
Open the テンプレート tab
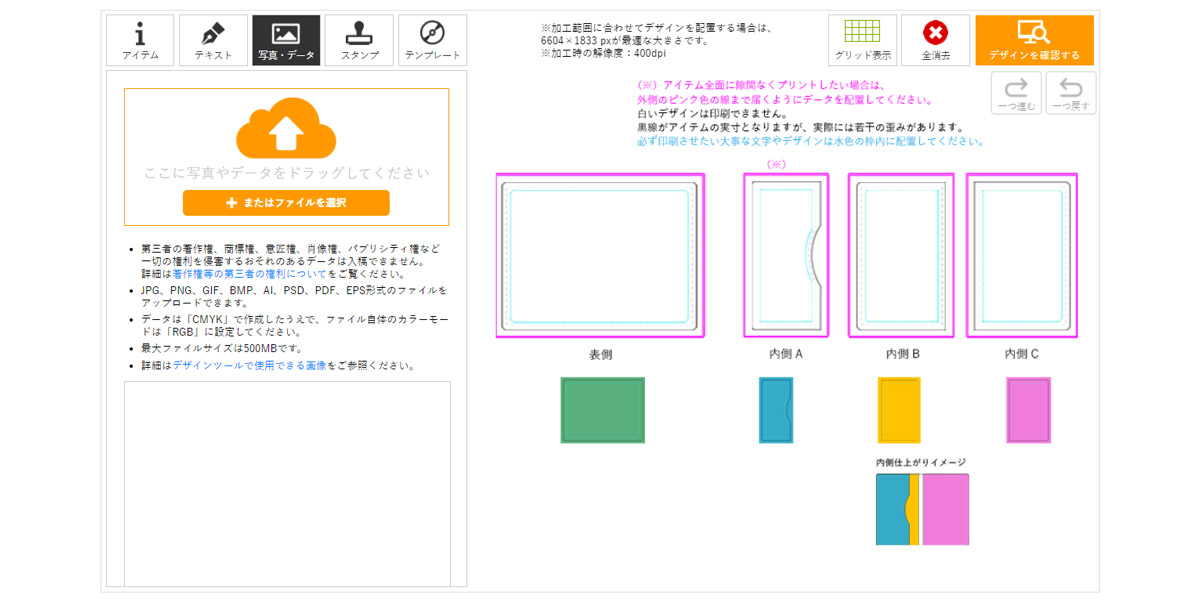(432, 40)
